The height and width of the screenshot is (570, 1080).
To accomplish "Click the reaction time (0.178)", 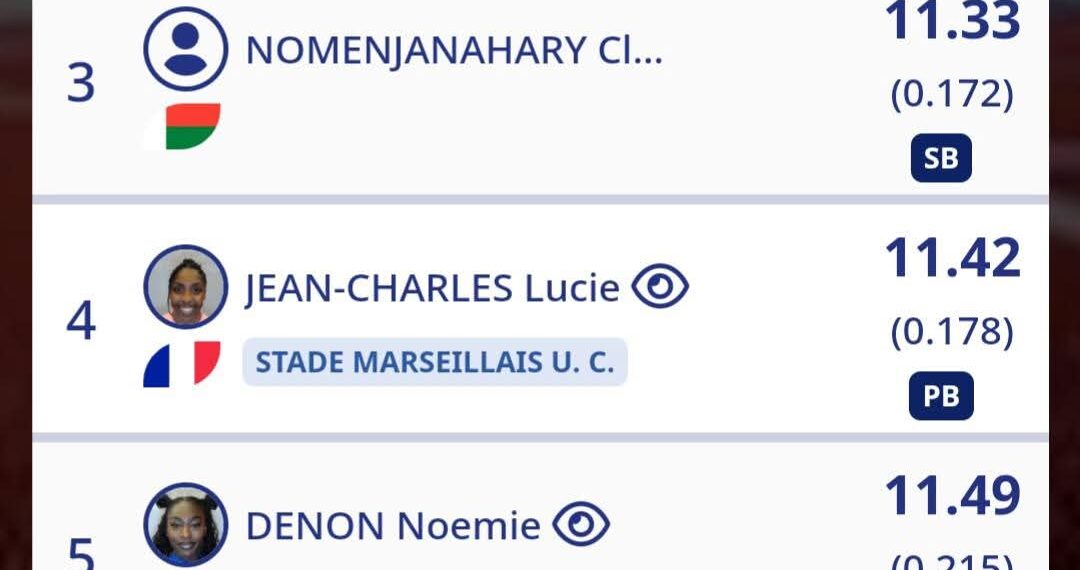I will click(952, 332).
